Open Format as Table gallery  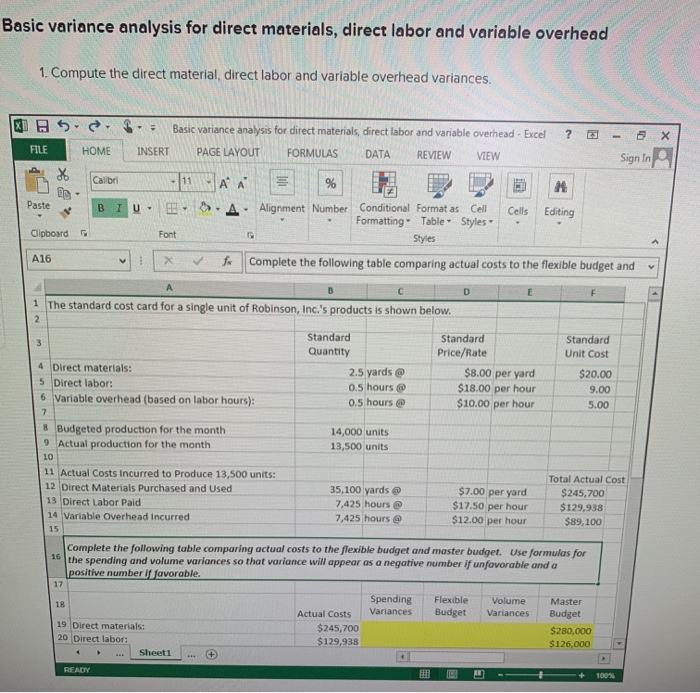click(438, 200)
